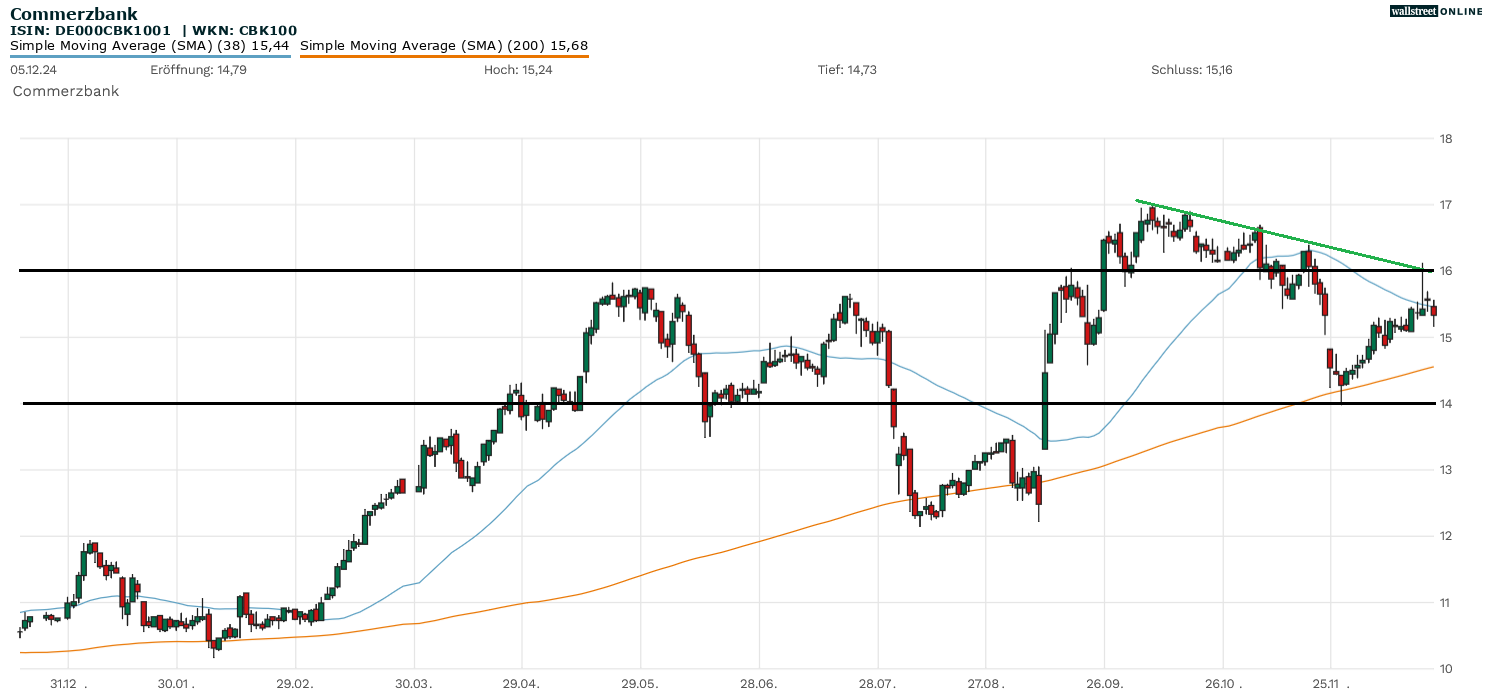The width and height of the screenshot is (1490, 689).
Task: Click the 25.11. date on the x-axis
Action: click(1329, 684)
